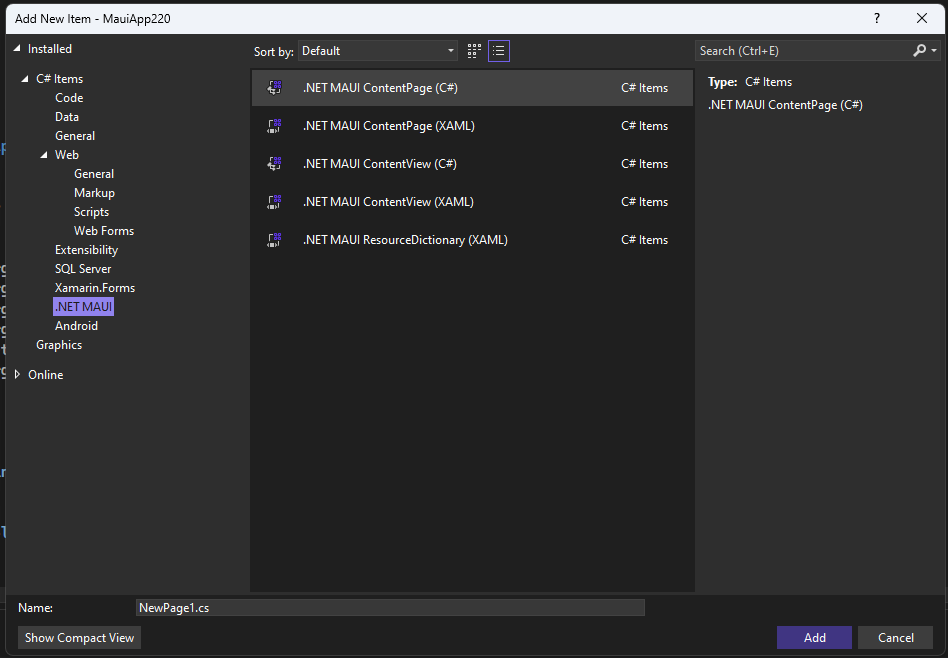The image size is (948, 658).
Task: Click Show Compact View button
Action: coord(79,637)
